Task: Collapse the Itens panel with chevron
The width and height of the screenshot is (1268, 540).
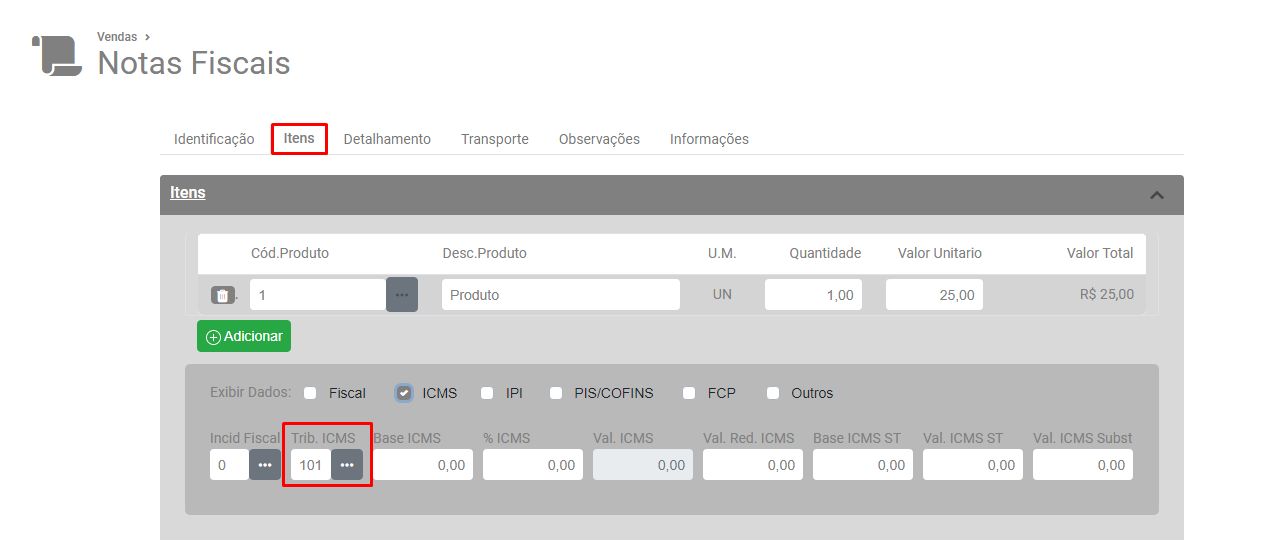Action: point(1157,195)
